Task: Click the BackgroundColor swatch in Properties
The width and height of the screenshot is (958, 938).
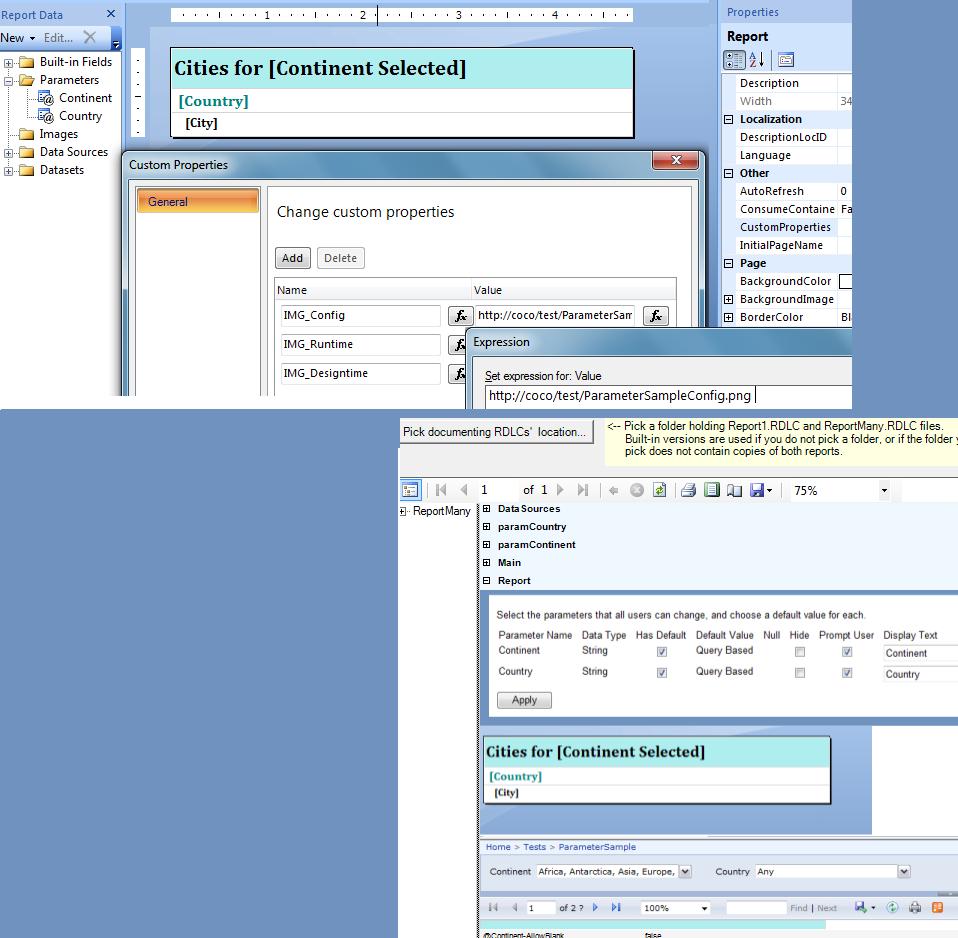Action: pyautogui.click(x=845, y=282)
